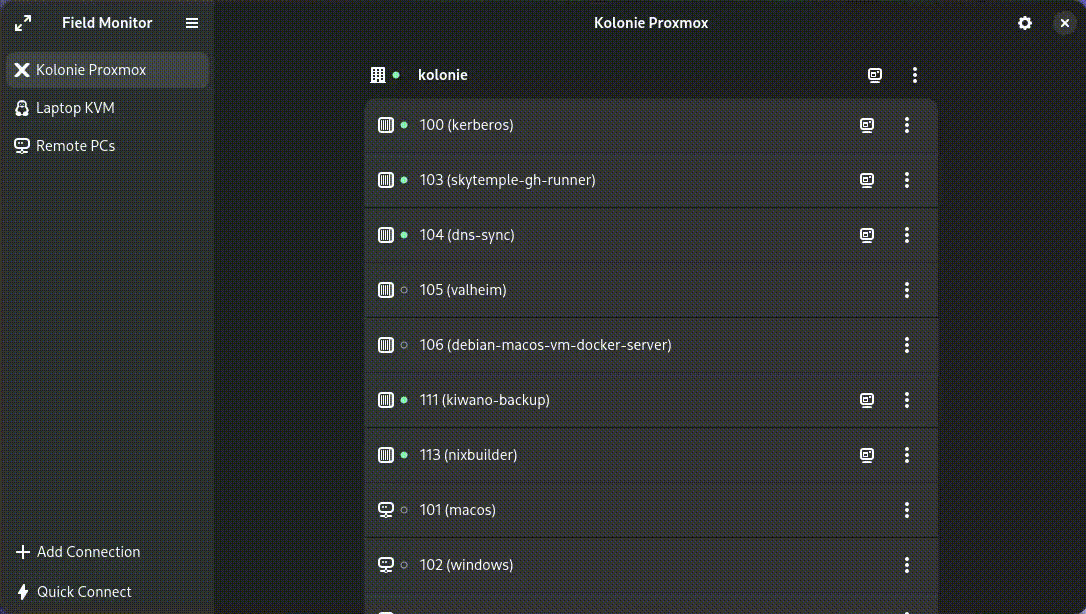
Task: Open the settings gear icon
Action: pos(1025,23)
